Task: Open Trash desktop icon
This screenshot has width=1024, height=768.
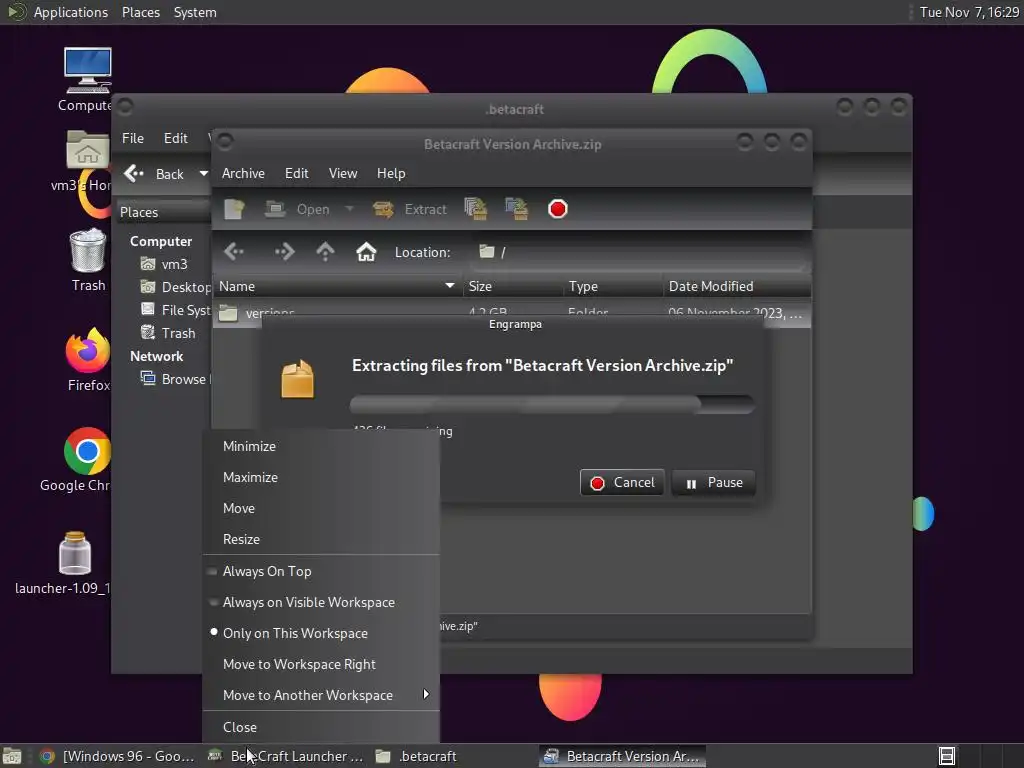Action: tap(88, 260)
